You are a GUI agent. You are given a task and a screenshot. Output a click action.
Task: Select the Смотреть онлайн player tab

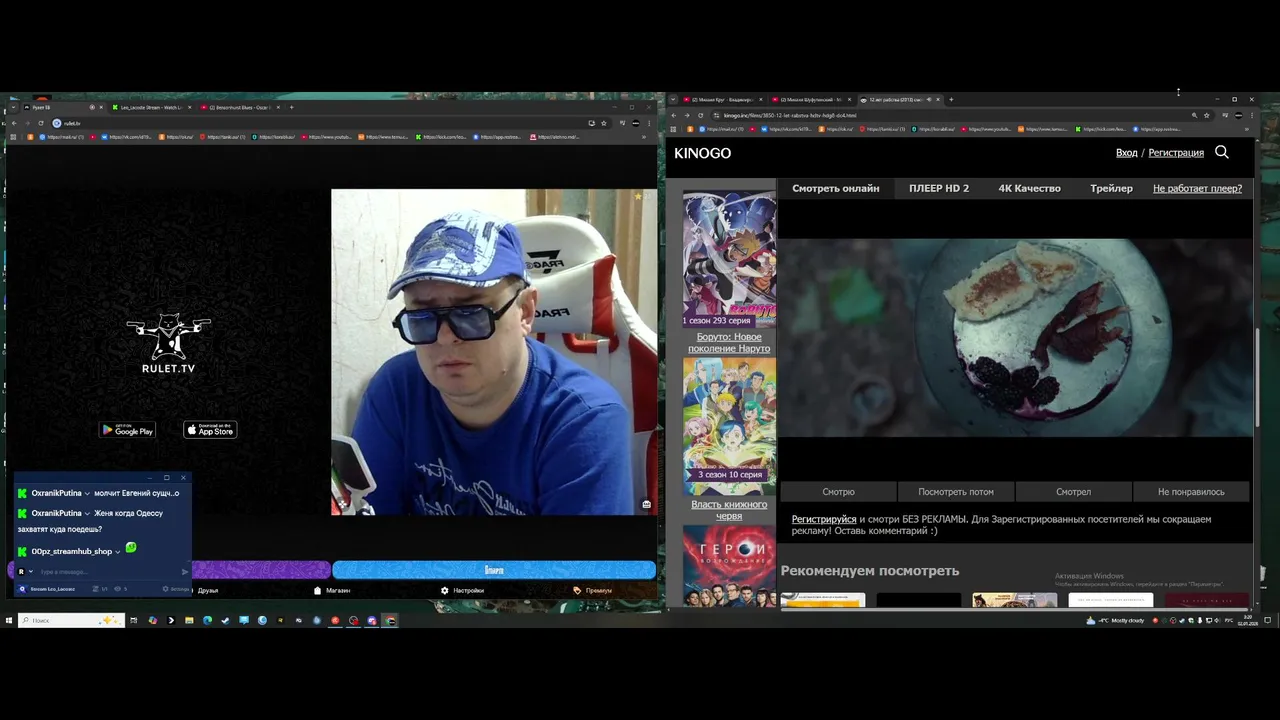point(835,188)
